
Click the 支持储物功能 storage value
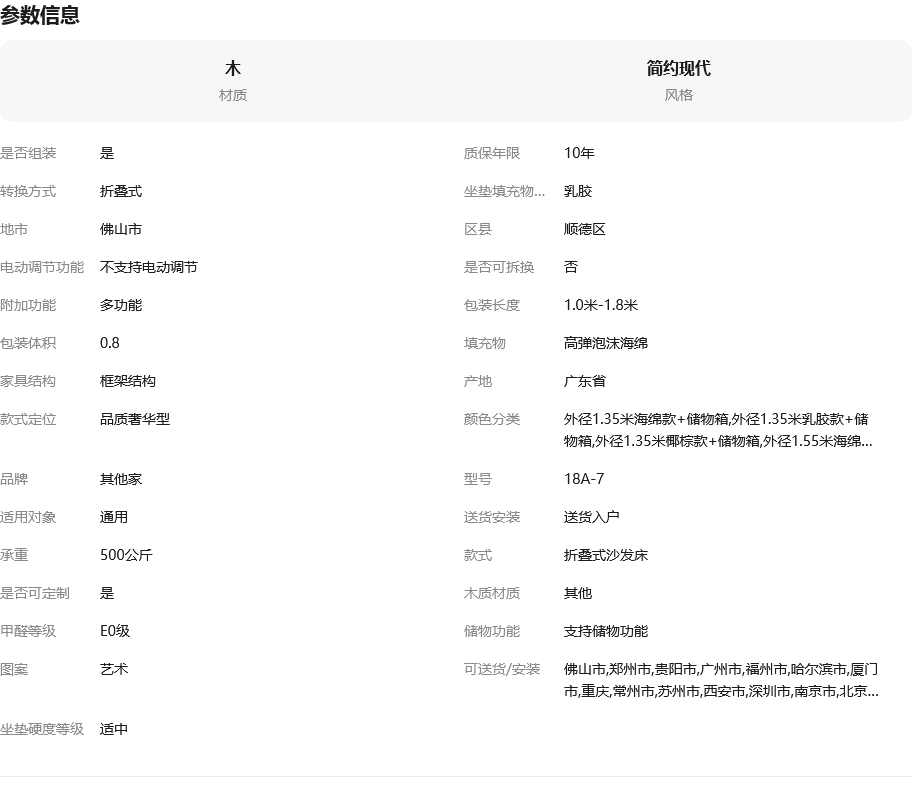click(605, 631)
